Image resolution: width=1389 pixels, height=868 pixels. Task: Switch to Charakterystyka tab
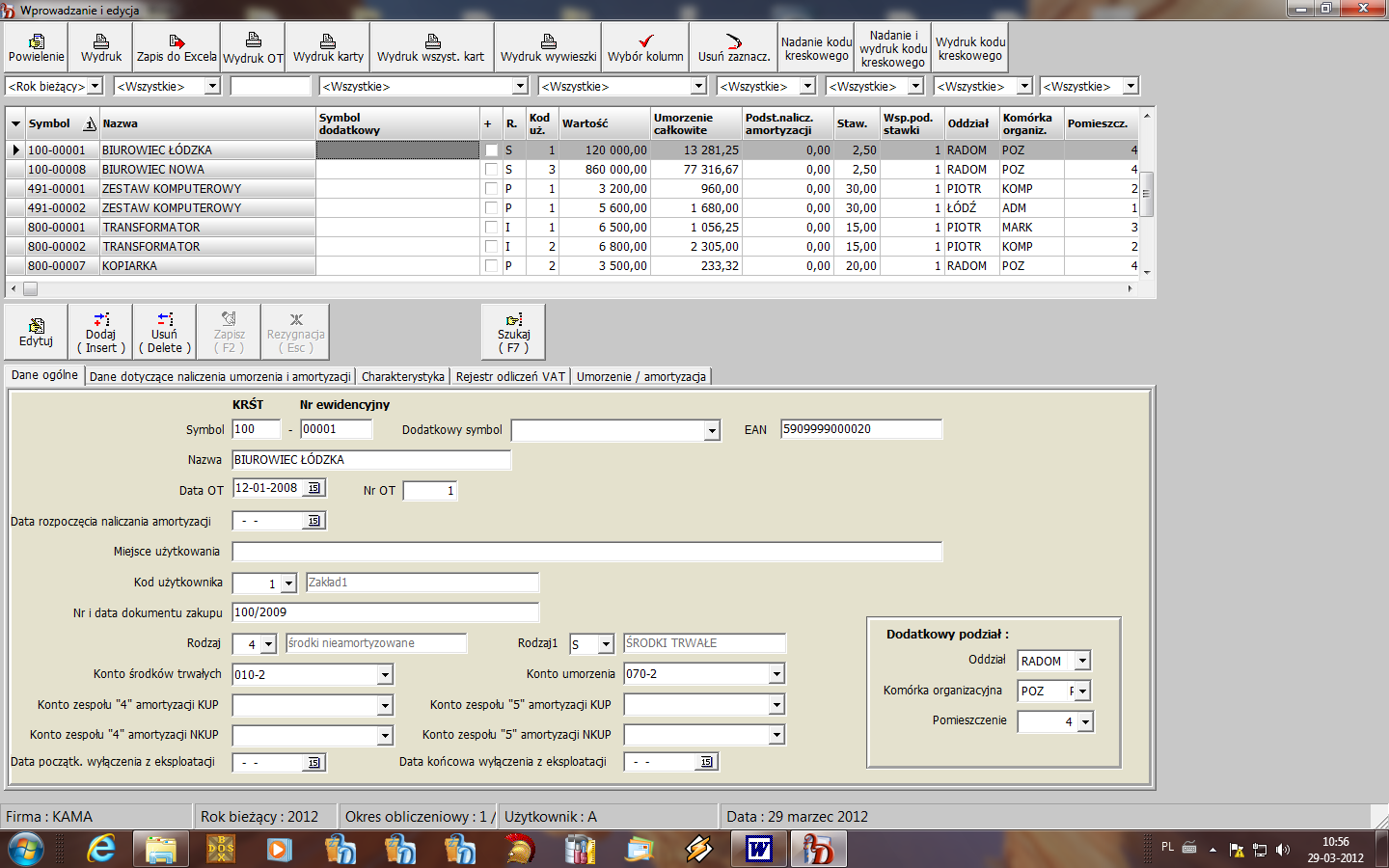[x=403, y=376]
